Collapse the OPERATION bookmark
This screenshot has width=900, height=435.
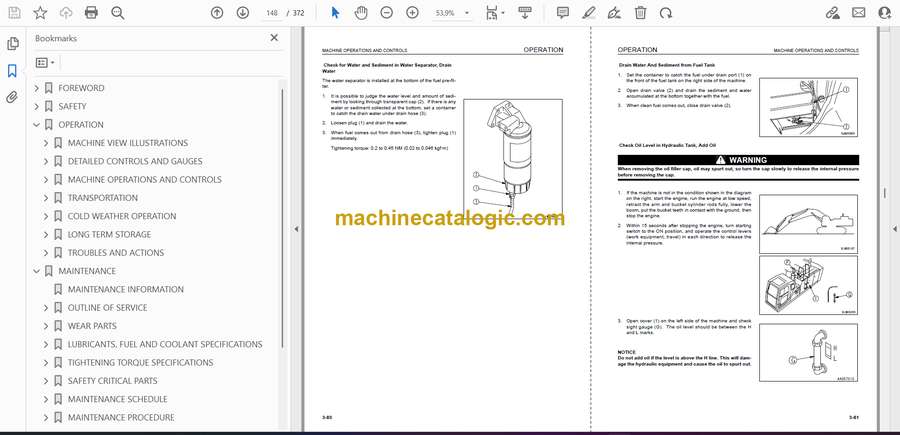coord(37,125)
